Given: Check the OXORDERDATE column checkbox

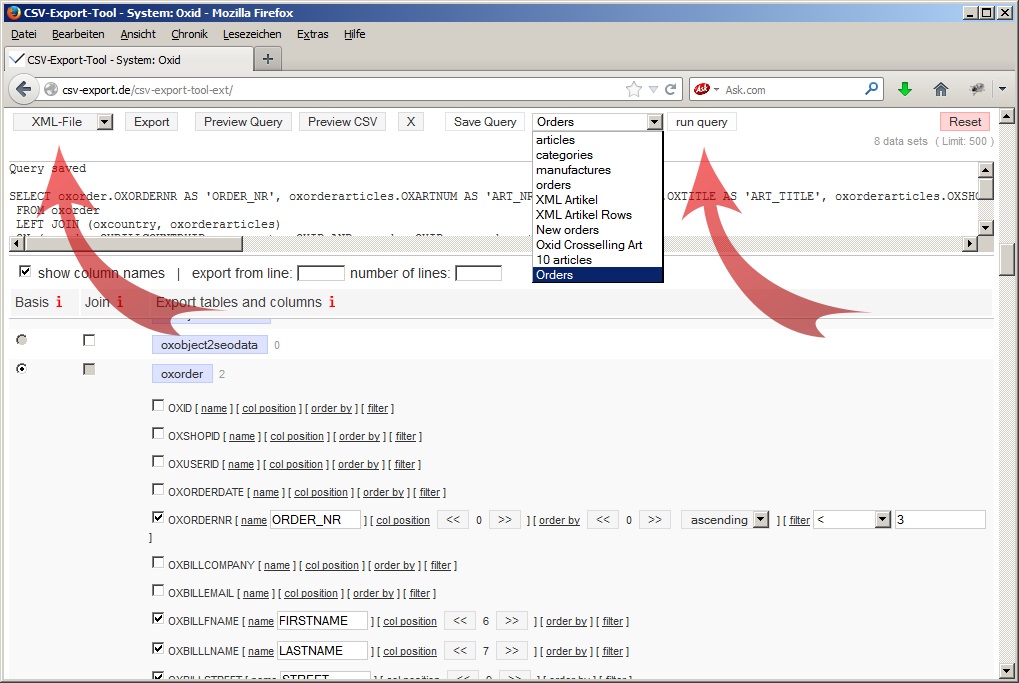Looking at the screenshot, I should pyautogui.click(x=158, y=489).
